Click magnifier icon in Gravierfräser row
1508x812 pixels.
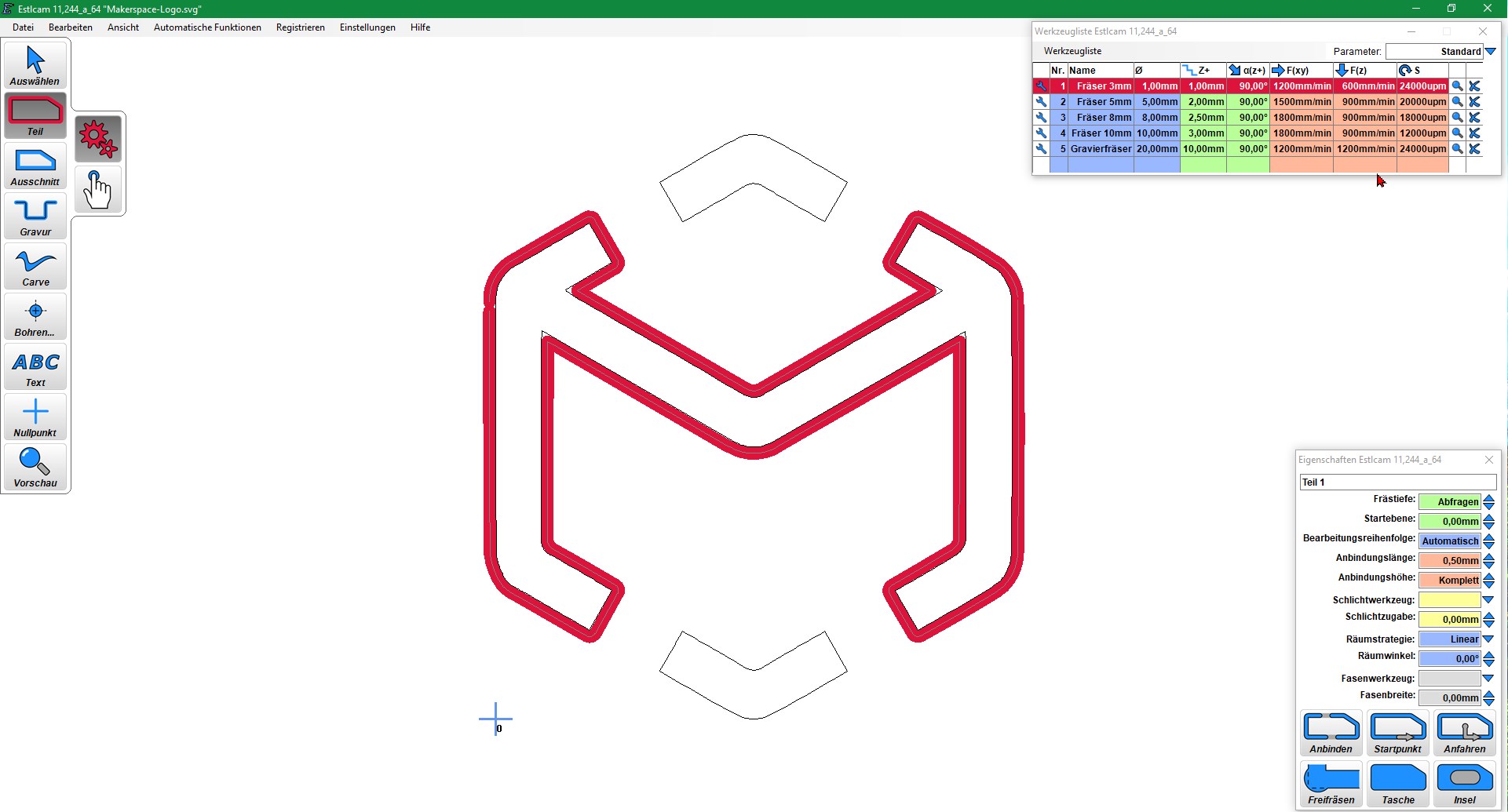[1457, 149]
